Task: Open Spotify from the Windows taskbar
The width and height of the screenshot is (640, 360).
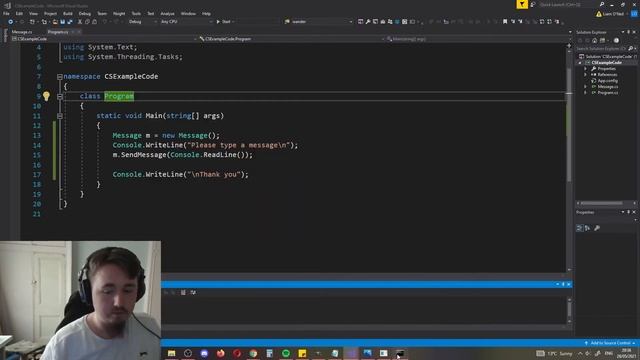Action: coord(286,353)
